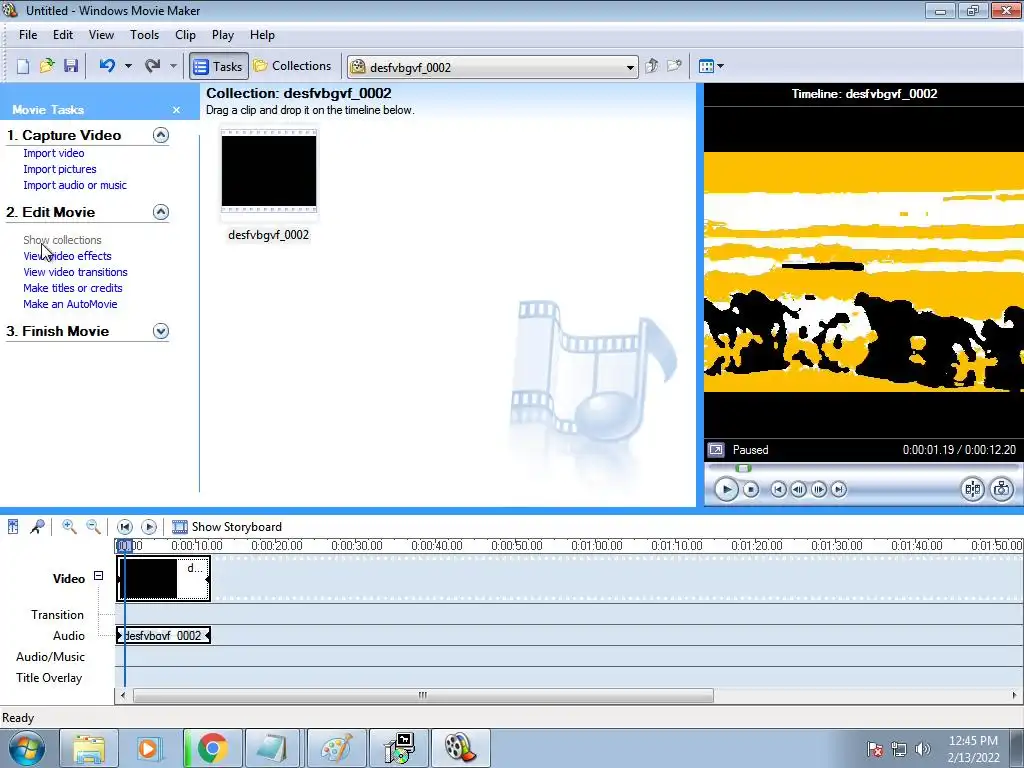This screenshot has width=1024, height=768.
Task: Select the desfvbgvf_0002 clip thumbnail
Action: tap(268, 171)
